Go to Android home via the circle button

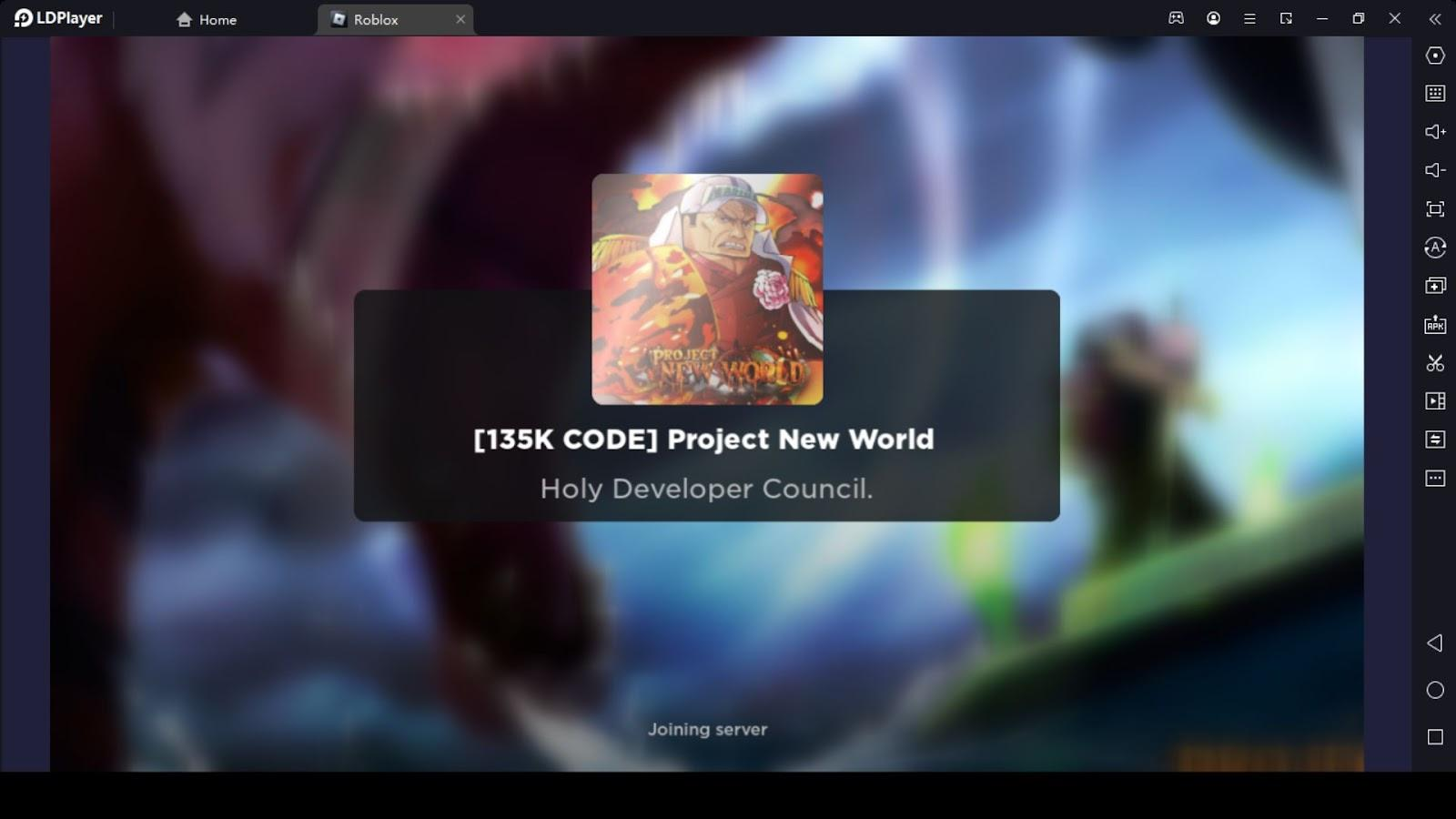(x=1435, y=691)
